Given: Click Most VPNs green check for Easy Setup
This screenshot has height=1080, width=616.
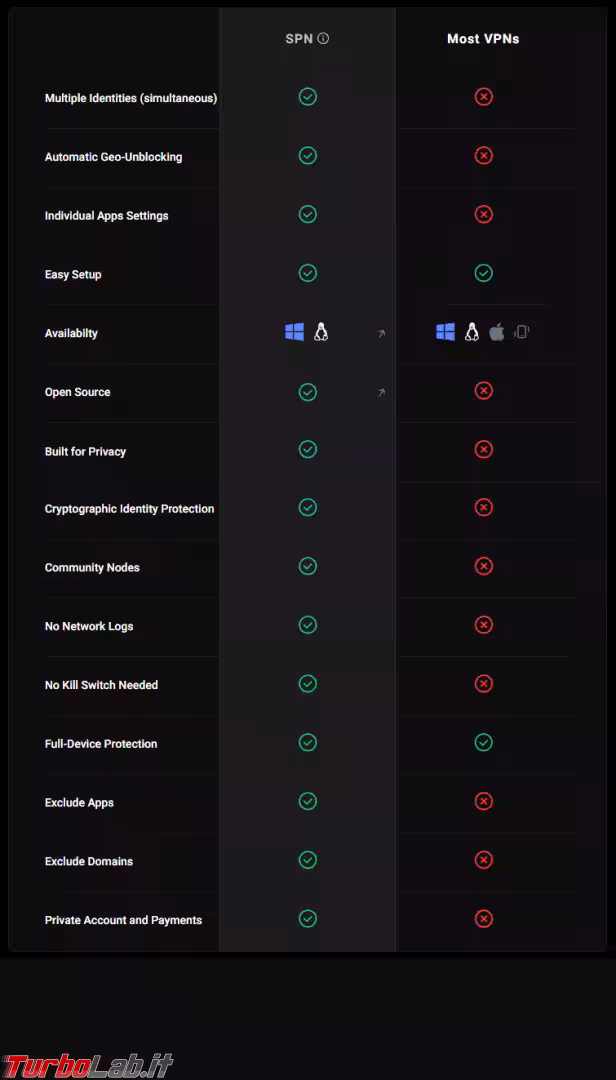Looking at the screenshot, I should click(484, 273).
